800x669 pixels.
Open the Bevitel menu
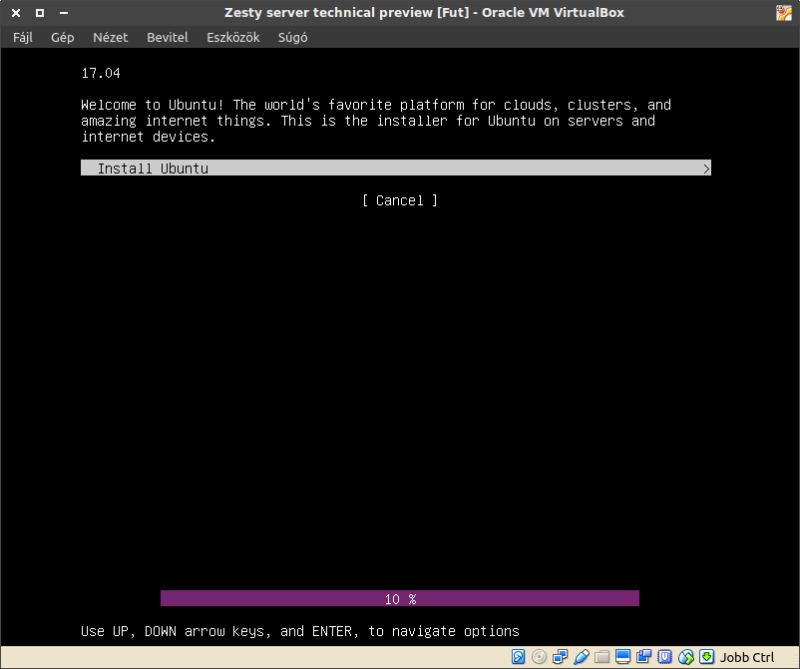(167, 37)
